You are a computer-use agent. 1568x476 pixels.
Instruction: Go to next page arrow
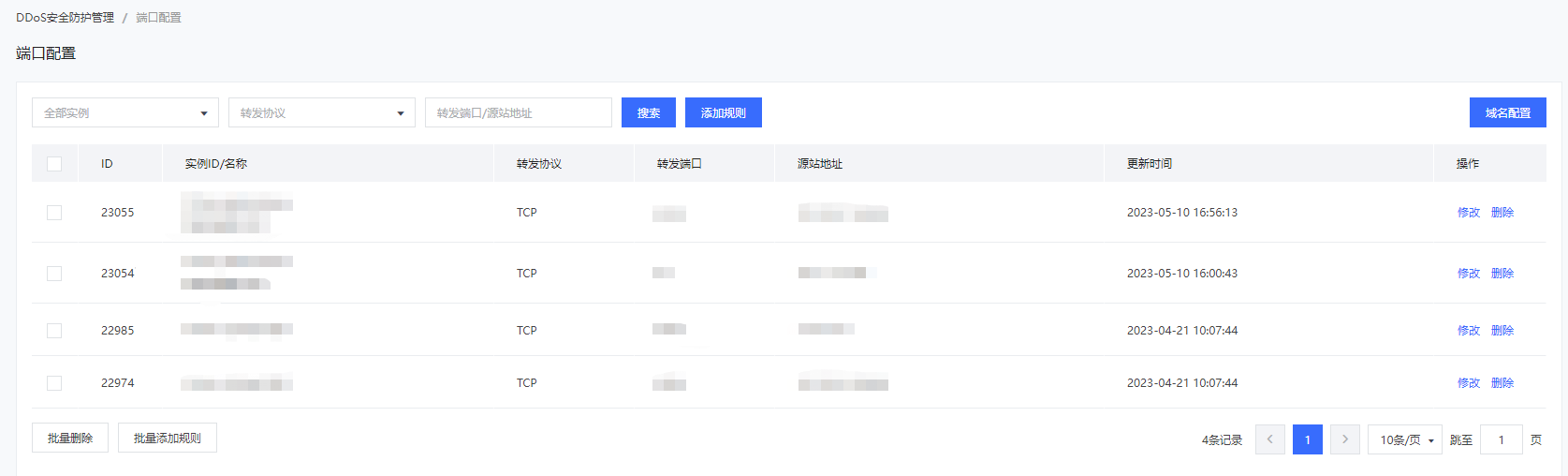pyautogui.click(x=1344, y=439)
